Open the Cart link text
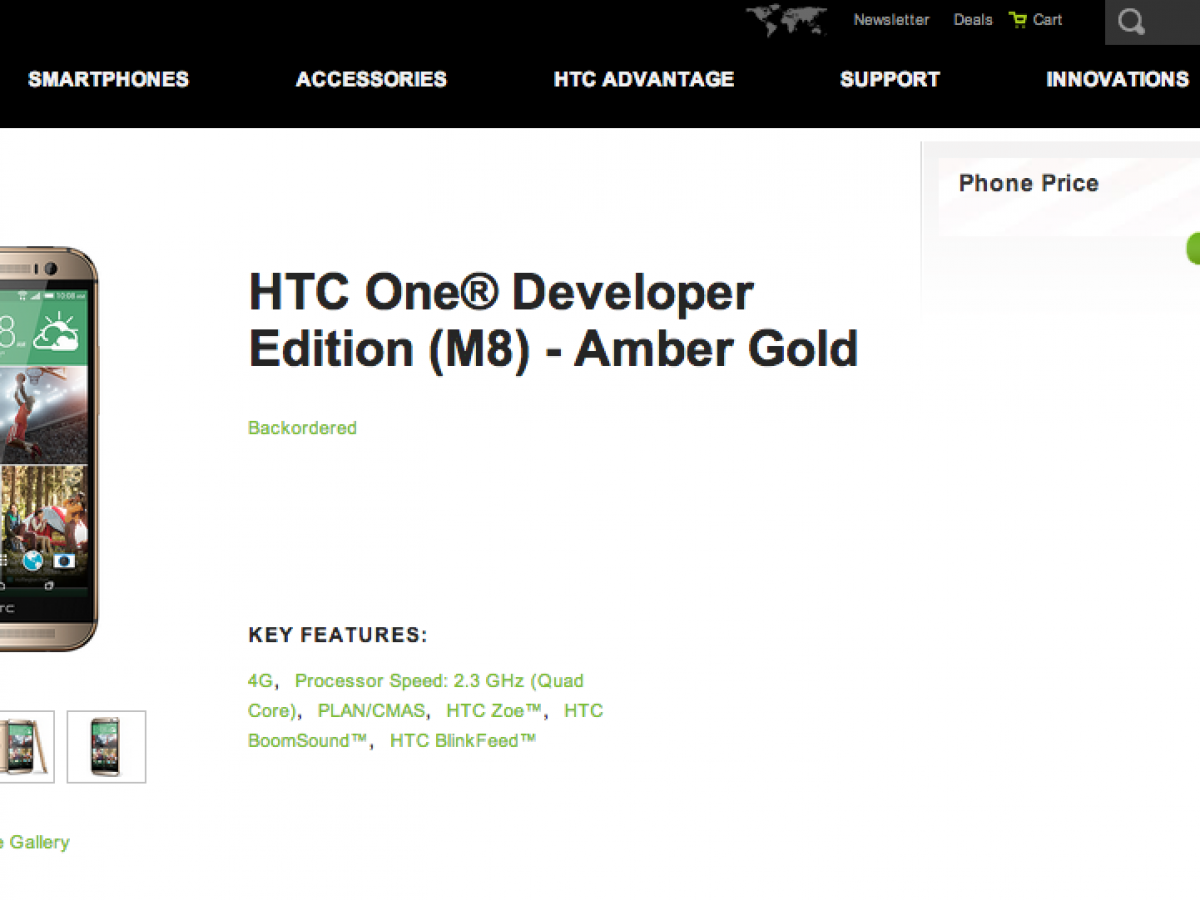This screenshot has height=900, width=1200. 1048,20
